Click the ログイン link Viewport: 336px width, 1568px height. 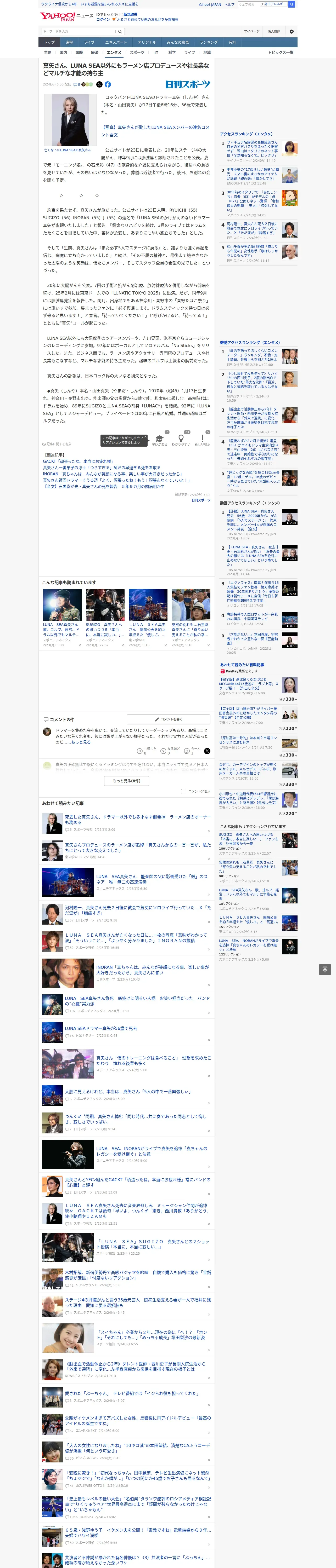[x=103, y=20]
